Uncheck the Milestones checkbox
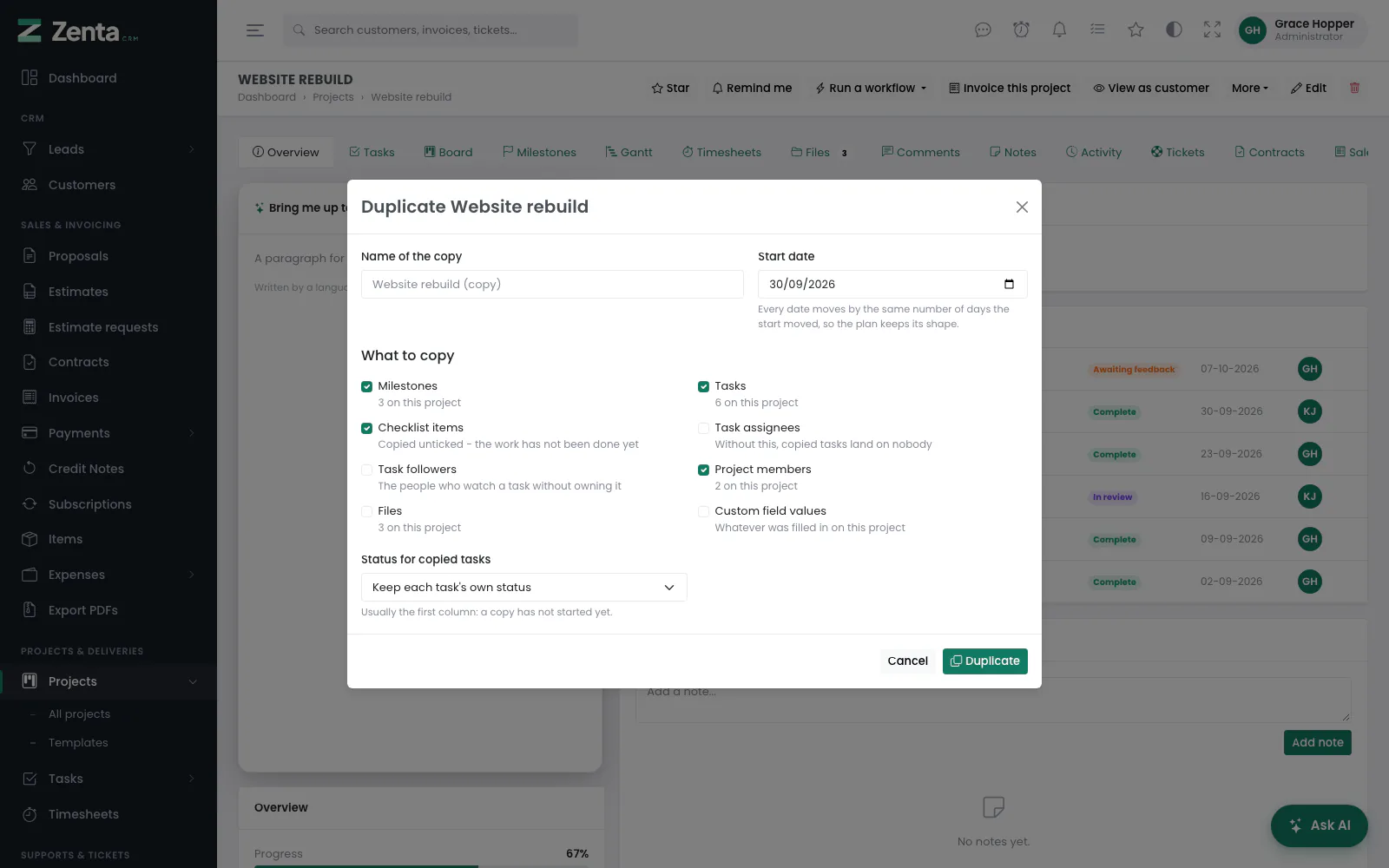Screen dimensions: 1389x868 tap(366, 386)
